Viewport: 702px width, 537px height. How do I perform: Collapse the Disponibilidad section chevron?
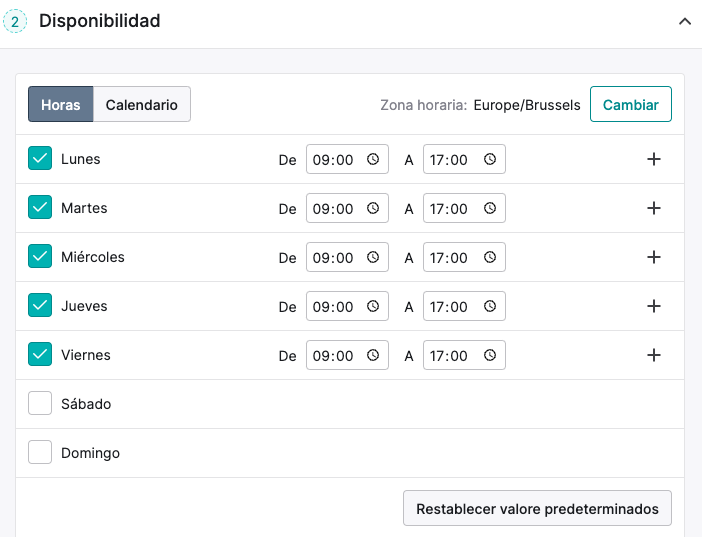click(x=685, y=21)
